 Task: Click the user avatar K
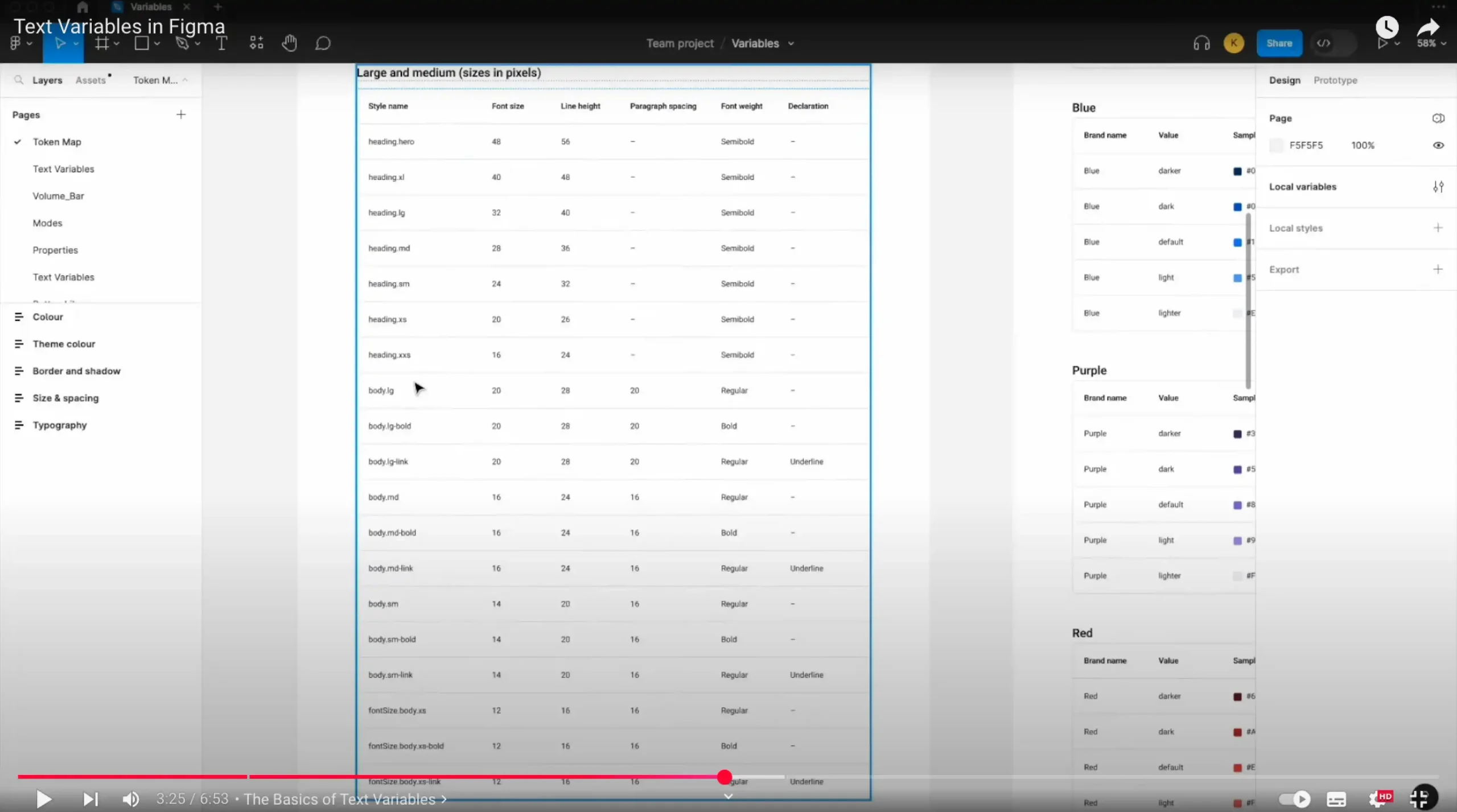(x=1234, y=43)
